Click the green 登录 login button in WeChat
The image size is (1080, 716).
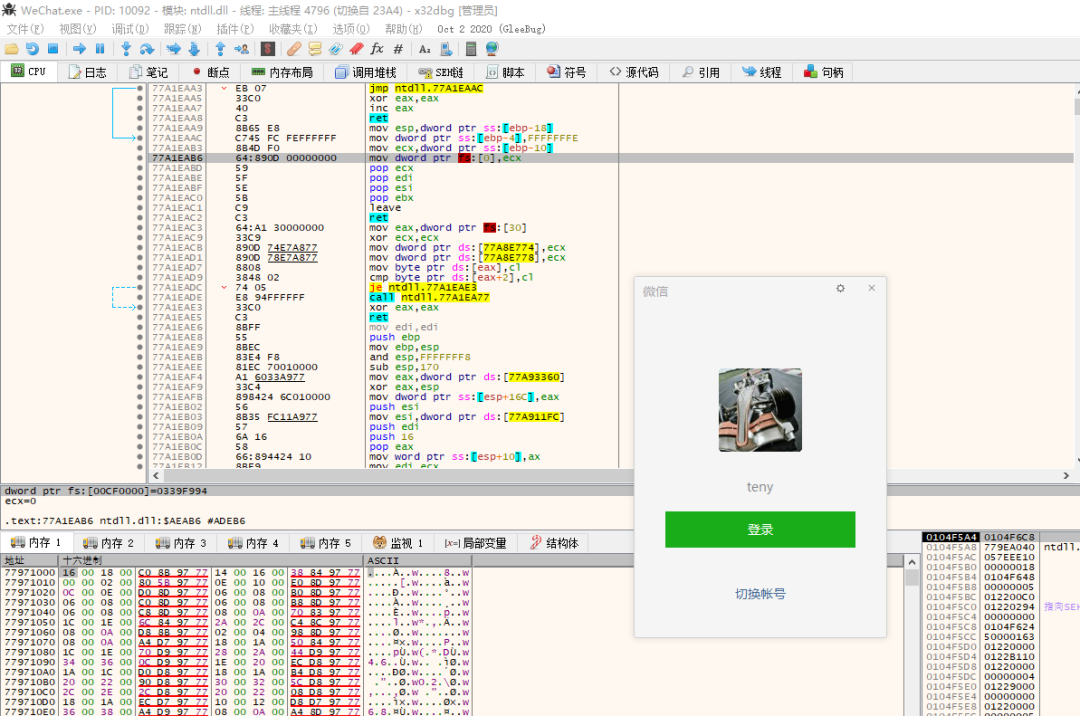[x=760, y=529]
